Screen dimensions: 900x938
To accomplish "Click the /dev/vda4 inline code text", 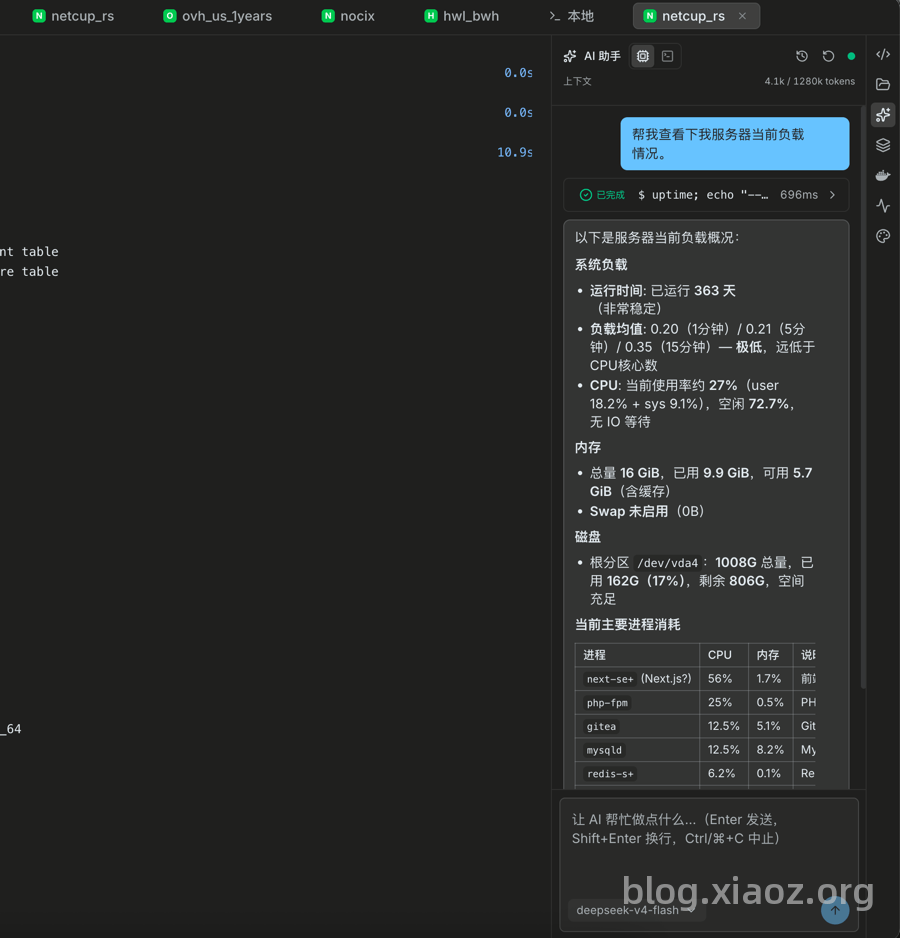I will 667,563.
